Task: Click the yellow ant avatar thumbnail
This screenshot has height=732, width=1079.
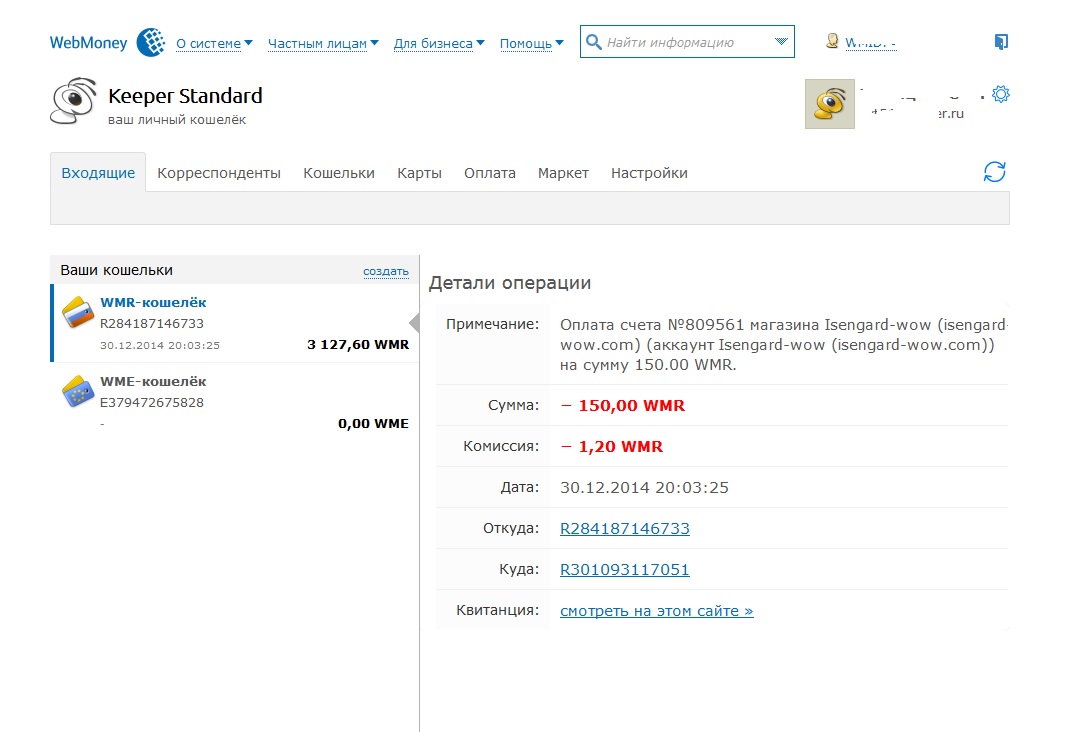Action: [830, 104]
